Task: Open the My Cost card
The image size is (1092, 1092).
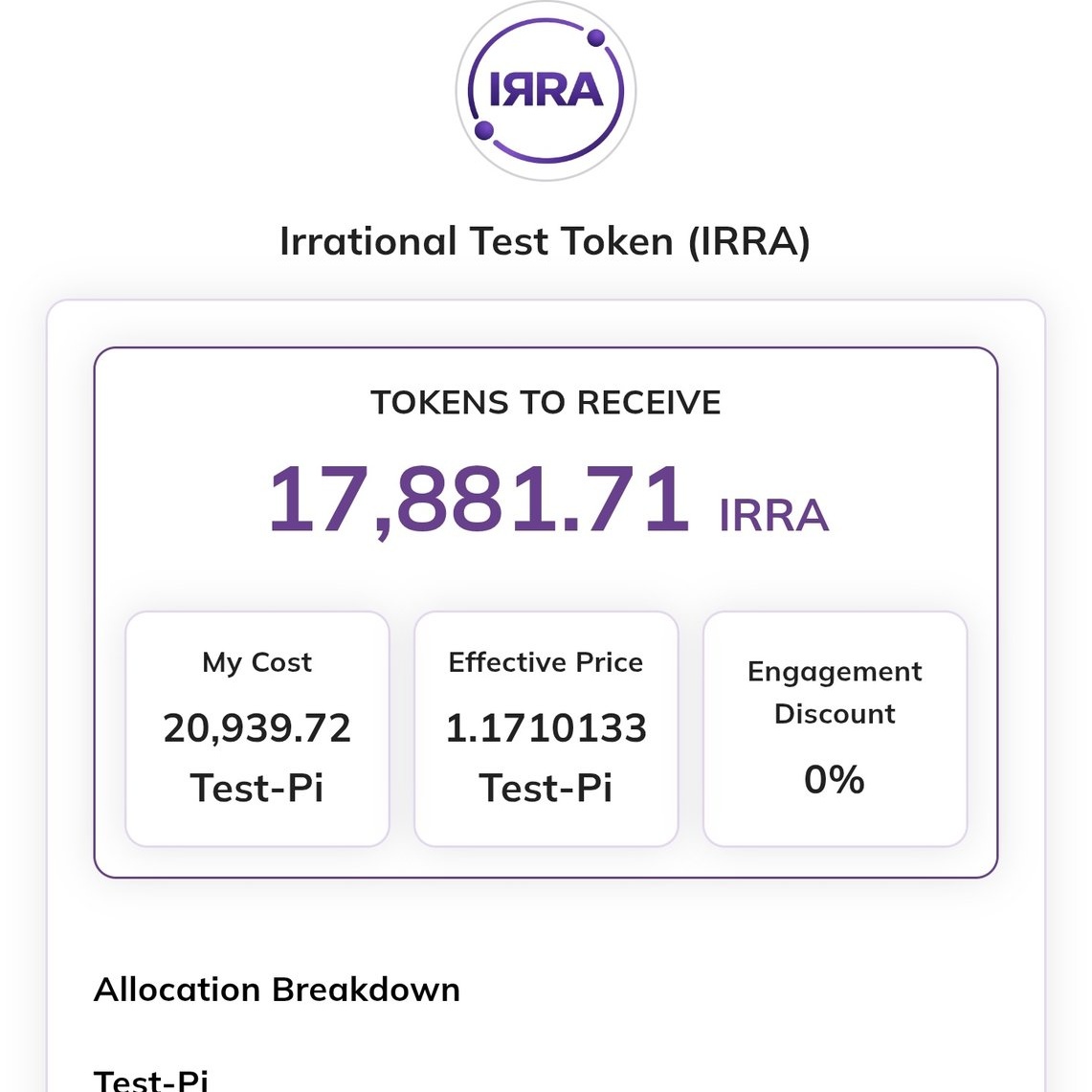Action: tap(257, 729)
